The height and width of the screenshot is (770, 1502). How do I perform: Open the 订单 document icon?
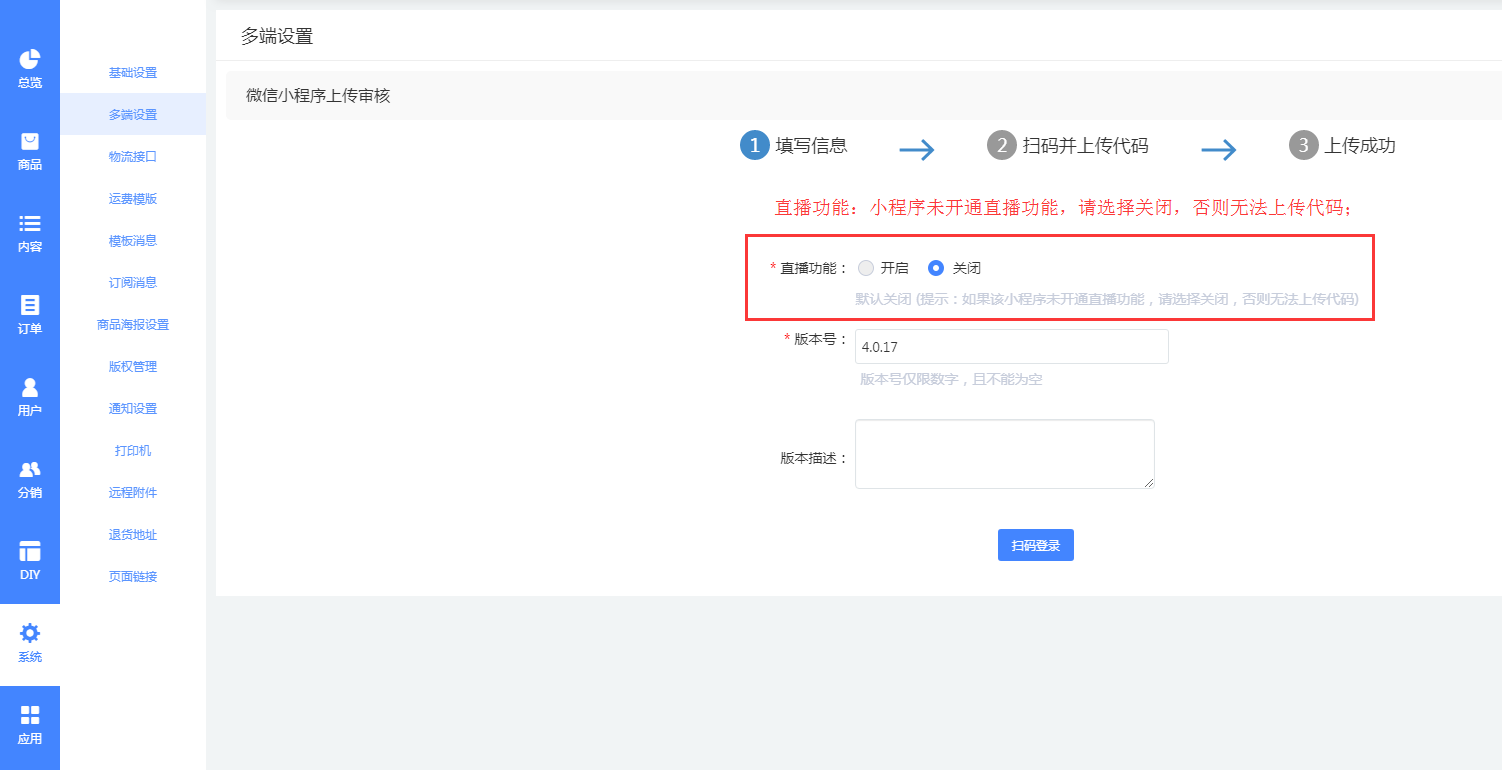(x=30, y=306)
